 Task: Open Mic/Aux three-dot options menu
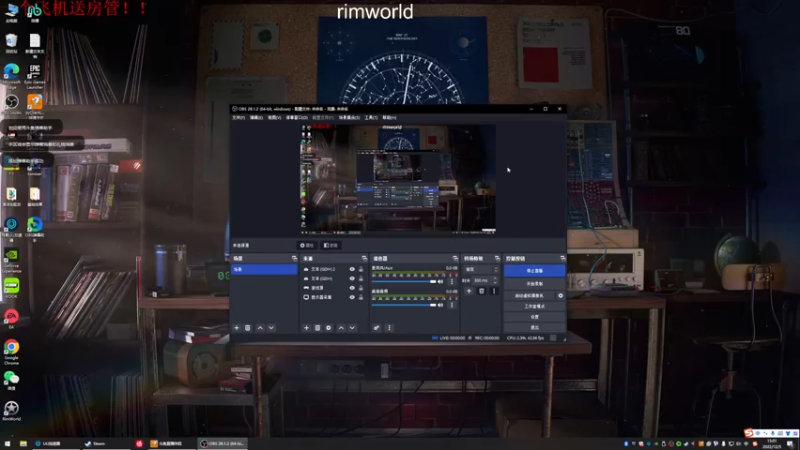(x=452, y=282)
